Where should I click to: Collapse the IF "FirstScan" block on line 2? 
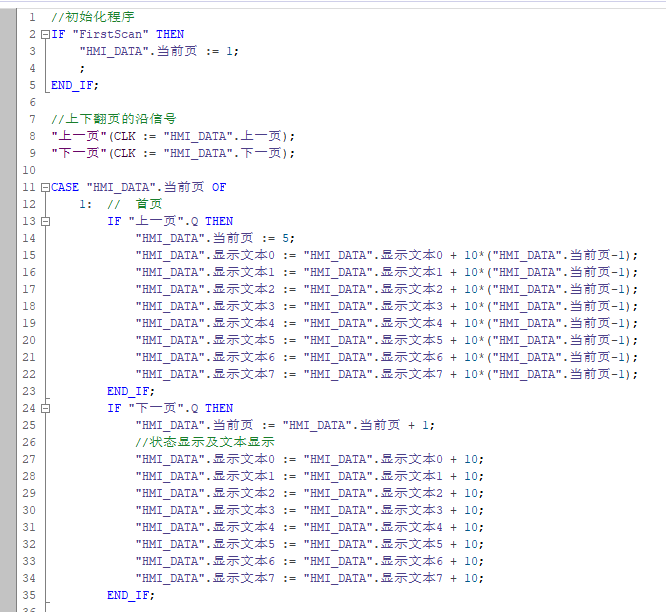click(45, 35)
